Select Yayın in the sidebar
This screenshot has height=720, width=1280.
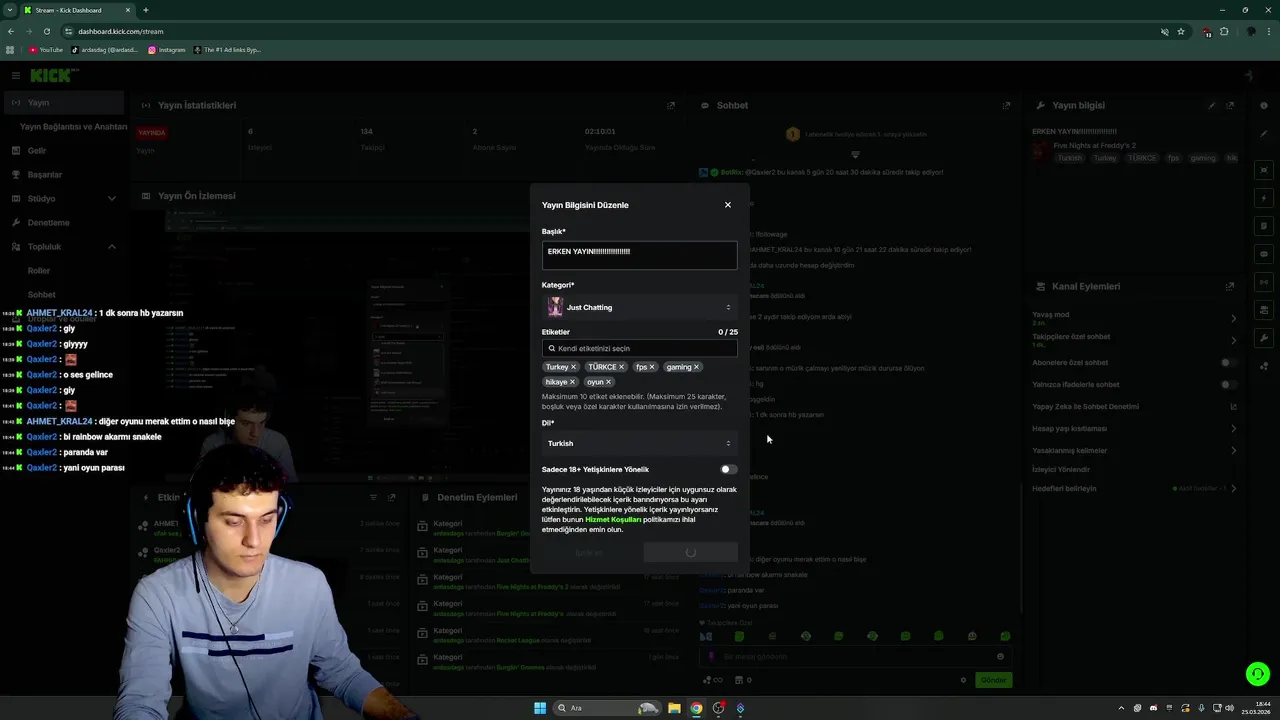tap(62, 103)
